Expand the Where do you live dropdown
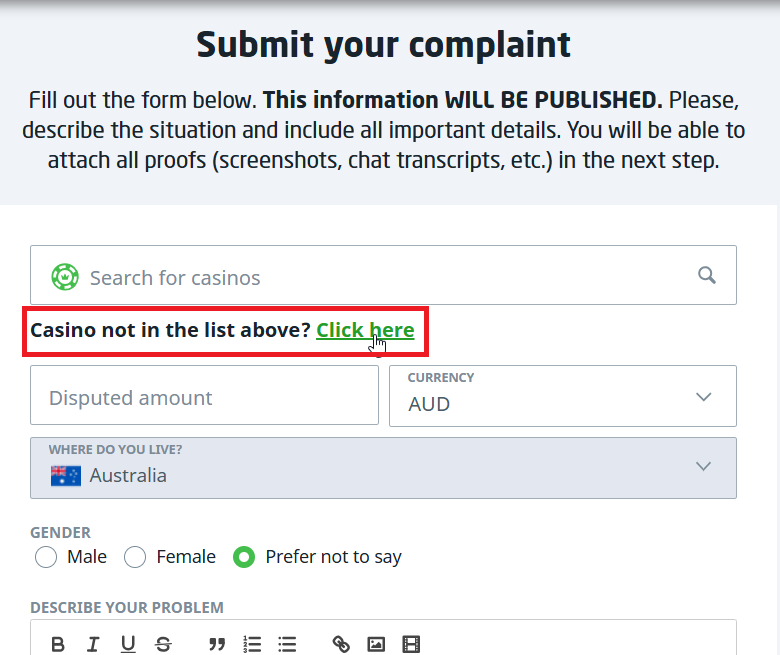This screenshot has height=655, width=780. [x=703, y=467]
